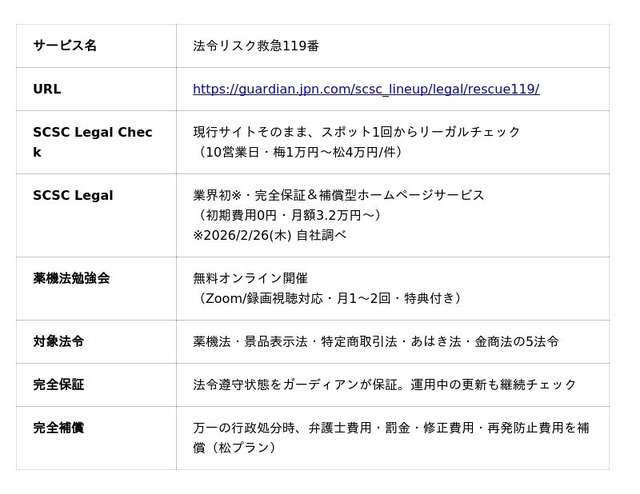Select the 業界初 完全保証＆補償型 description line
This screenshot has width=640, height=494.
[x=338, y=195]
